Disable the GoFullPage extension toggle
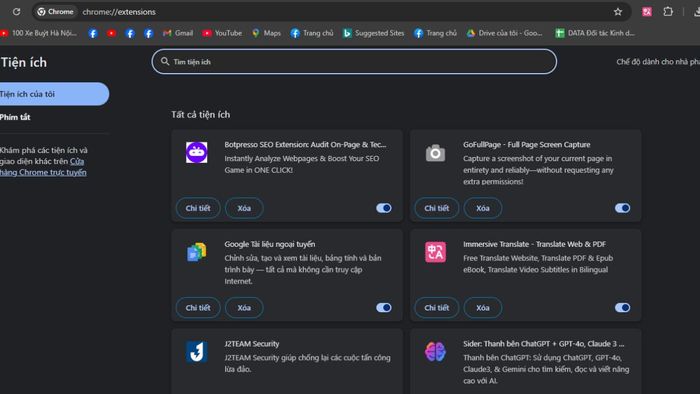The image size is (700, 394). [622, 208]
